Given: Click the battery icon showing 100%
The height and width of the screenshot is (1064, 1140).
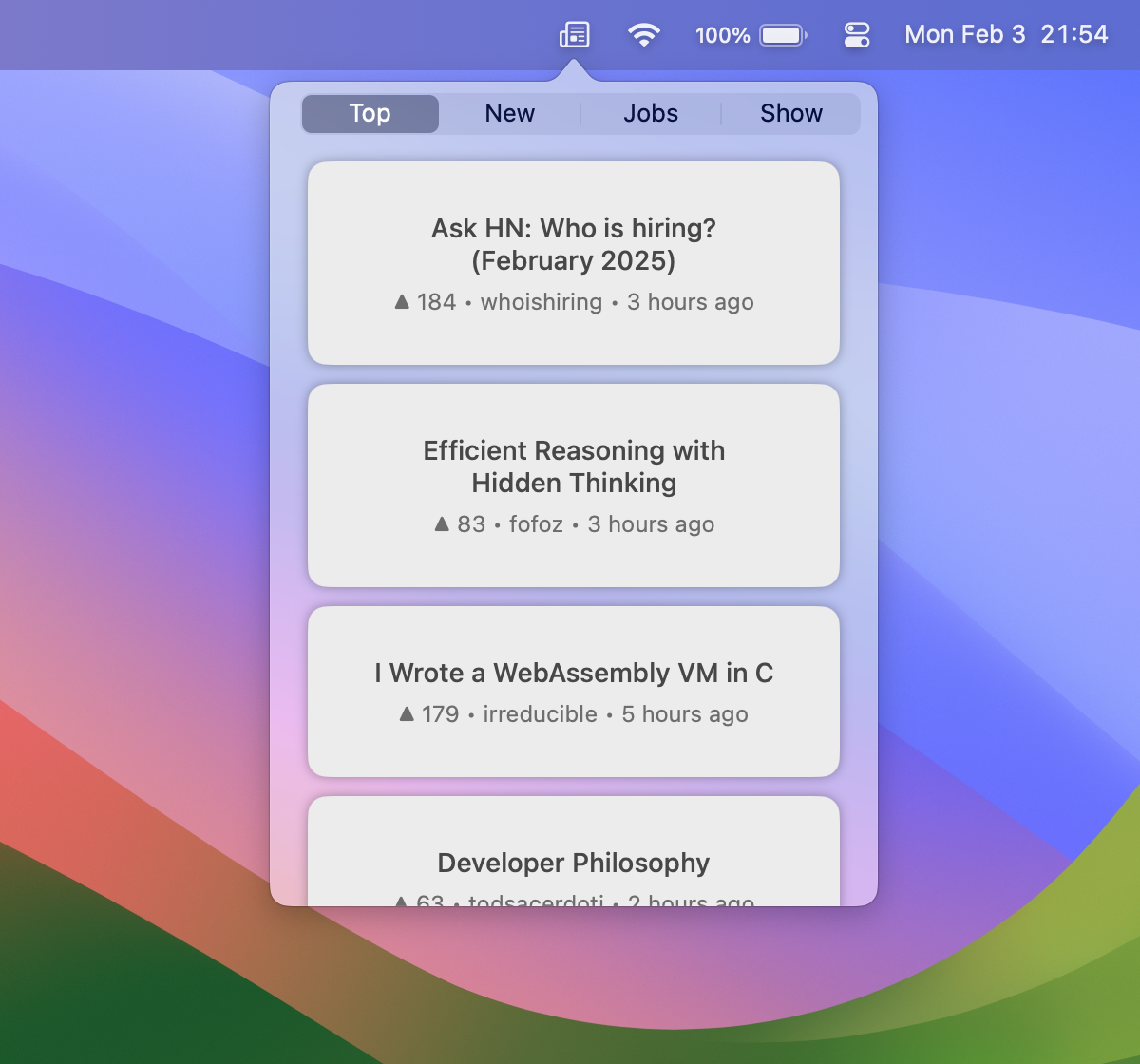Looking at the screenshot, I should pyautogui.click(x=781, y=34).
